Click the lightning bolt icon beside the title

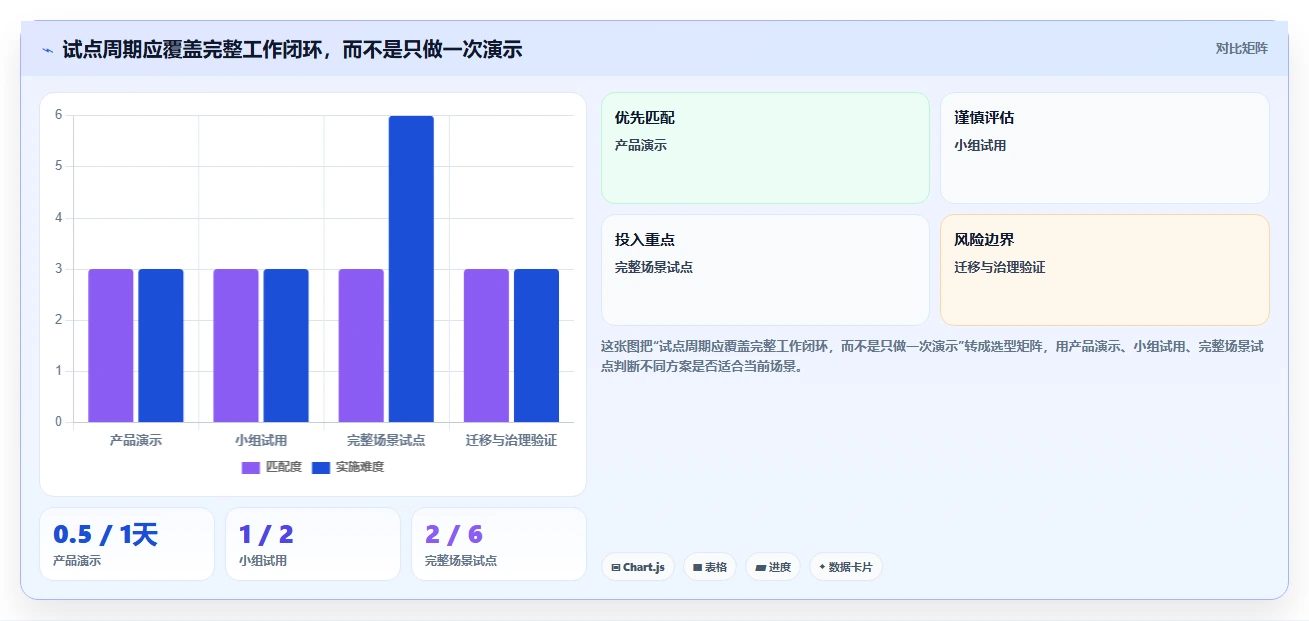pyautogui.click(x=47, y=50)
